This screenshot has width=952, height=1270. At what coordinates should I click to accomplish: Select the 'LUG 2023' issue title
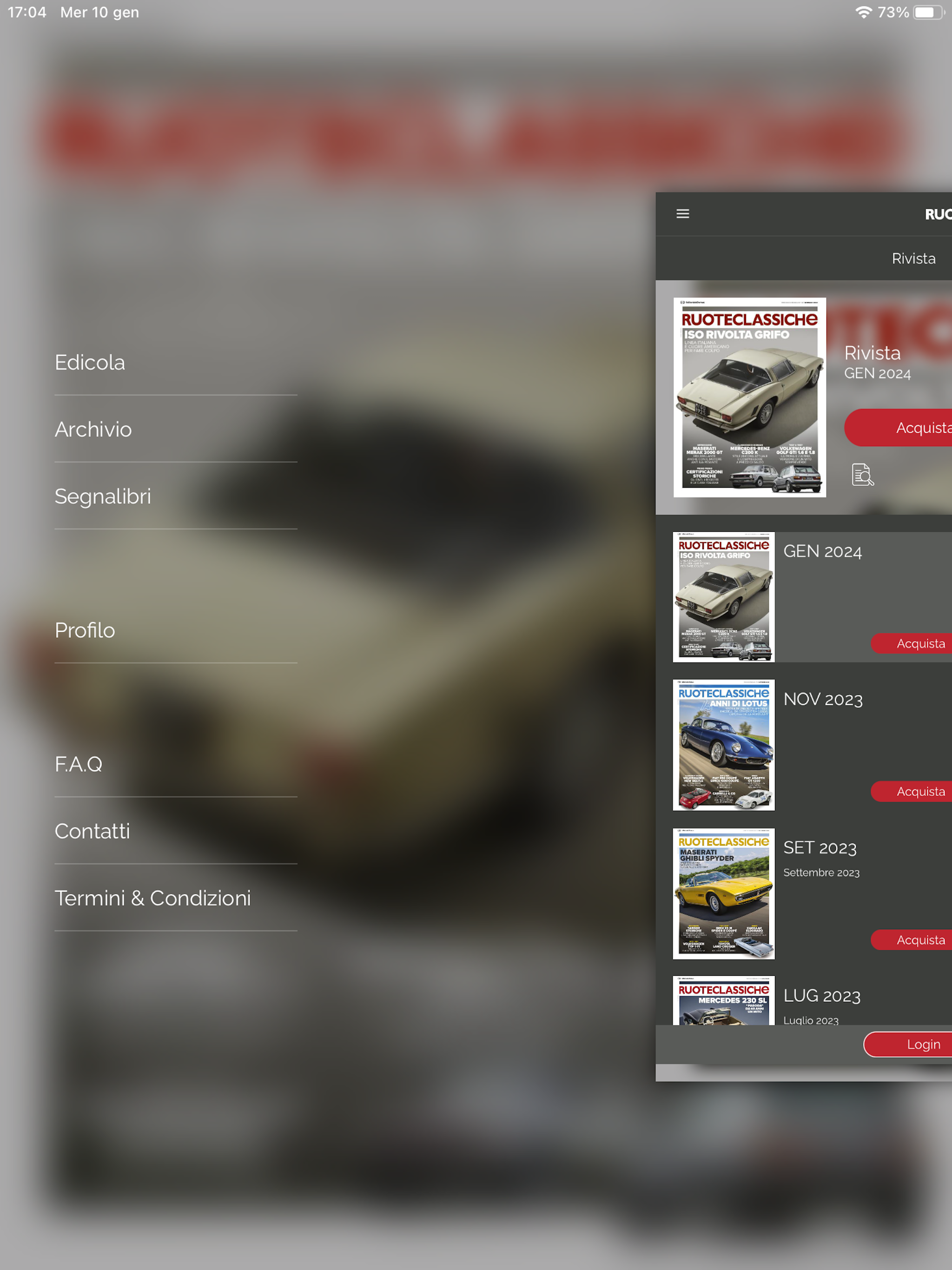click(822, 996)
